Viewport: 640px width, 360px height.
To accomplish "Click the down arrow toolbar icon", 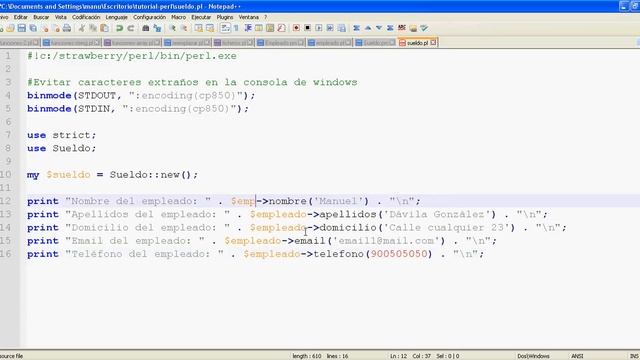I will click(379, 28).
